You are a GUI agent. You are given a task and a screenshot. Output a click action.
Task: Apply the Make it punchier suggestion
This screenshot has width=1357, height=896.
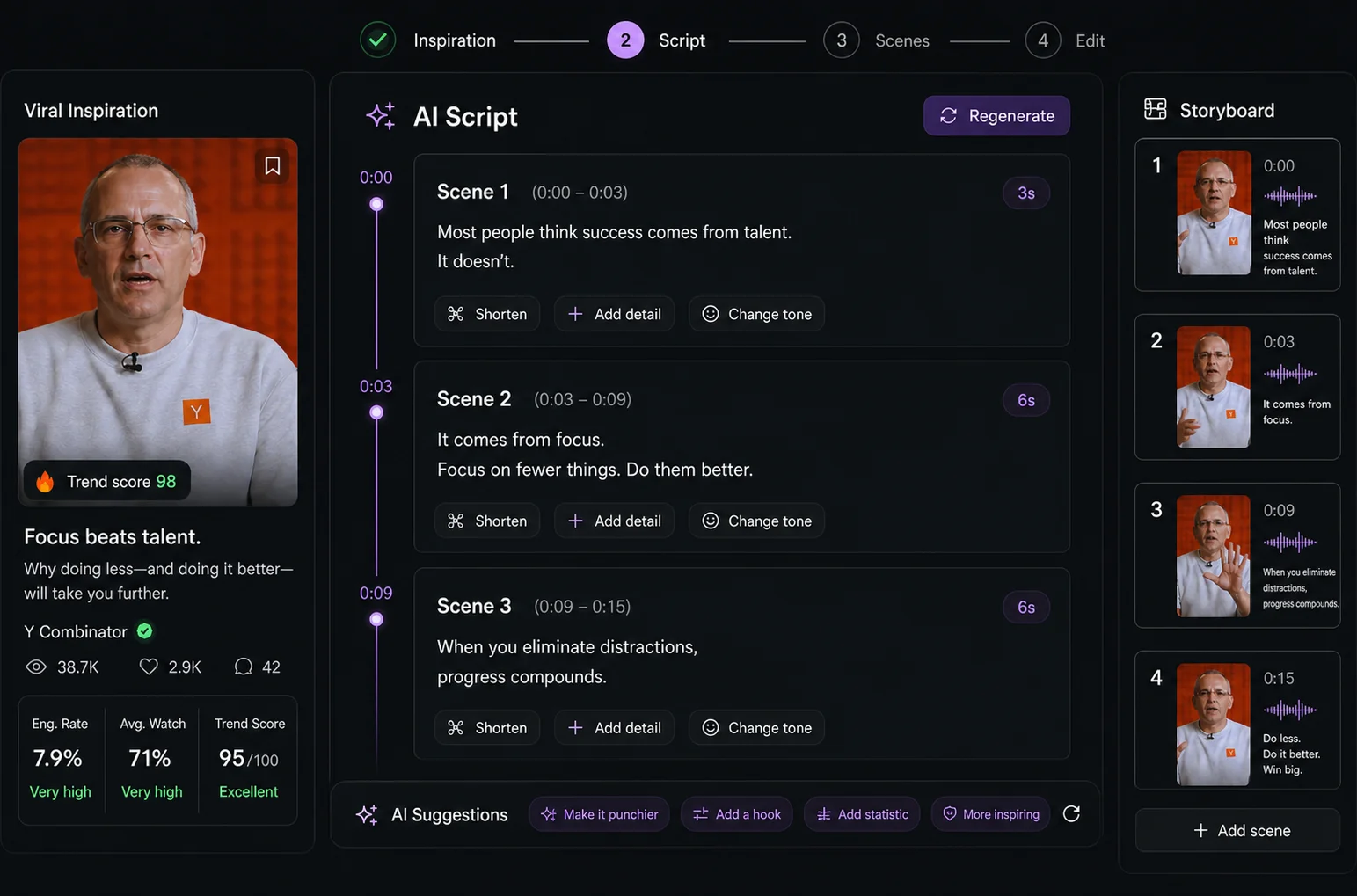[x=599, y=814]
